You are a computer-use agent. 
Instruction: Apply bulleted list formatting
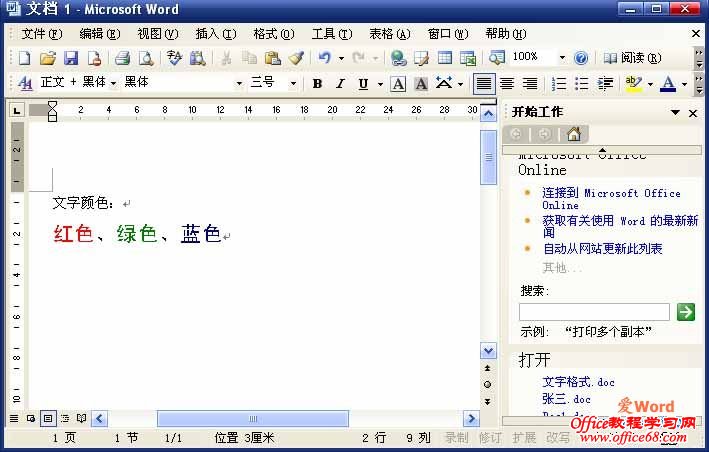tap(581, 84)
